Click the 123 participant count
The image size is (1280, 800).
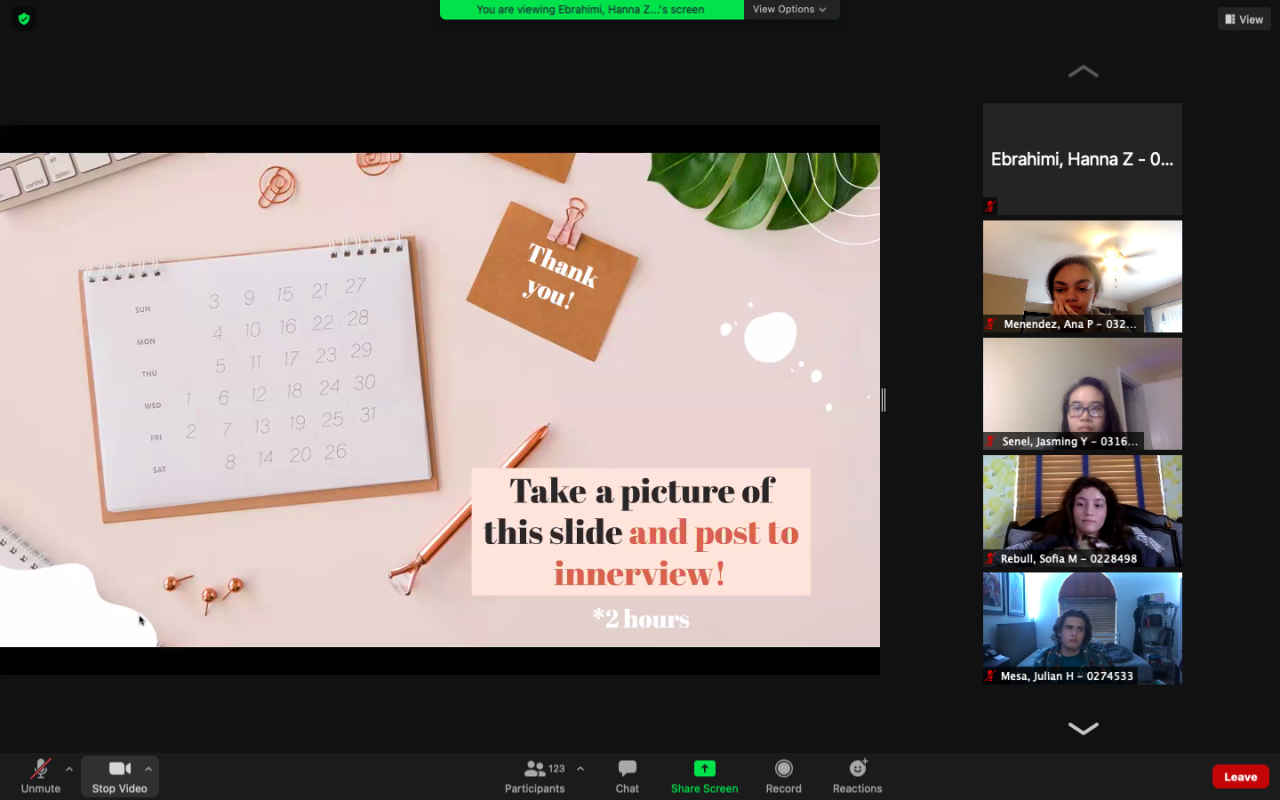click(x=557, y=769)
